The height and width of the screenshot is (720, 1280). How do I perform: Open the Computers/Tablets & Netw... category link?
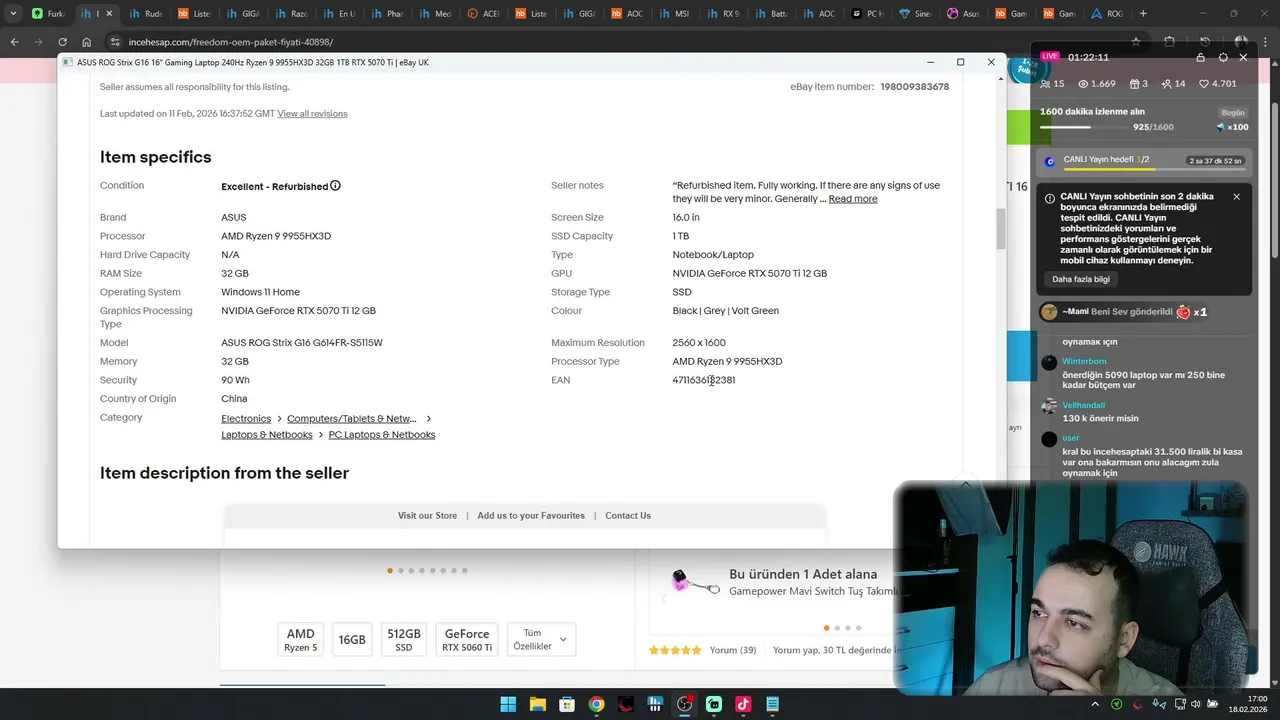pyautogui.click(x=351, y=419)
